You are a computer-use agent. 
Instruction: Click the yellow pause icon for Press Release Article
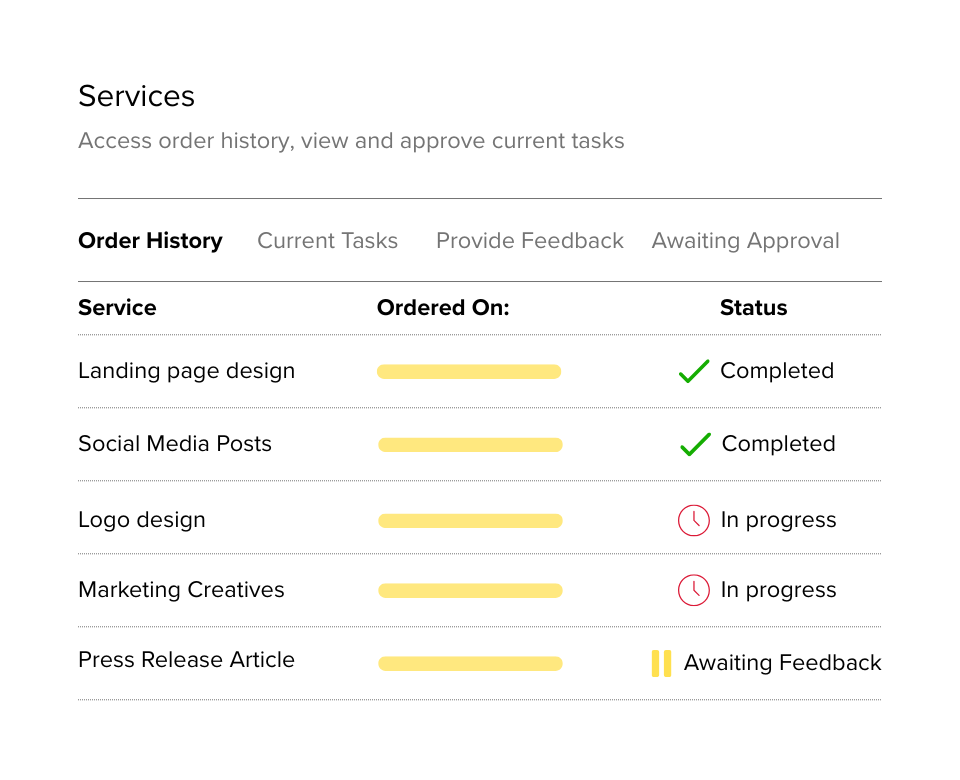click(661, 663)
